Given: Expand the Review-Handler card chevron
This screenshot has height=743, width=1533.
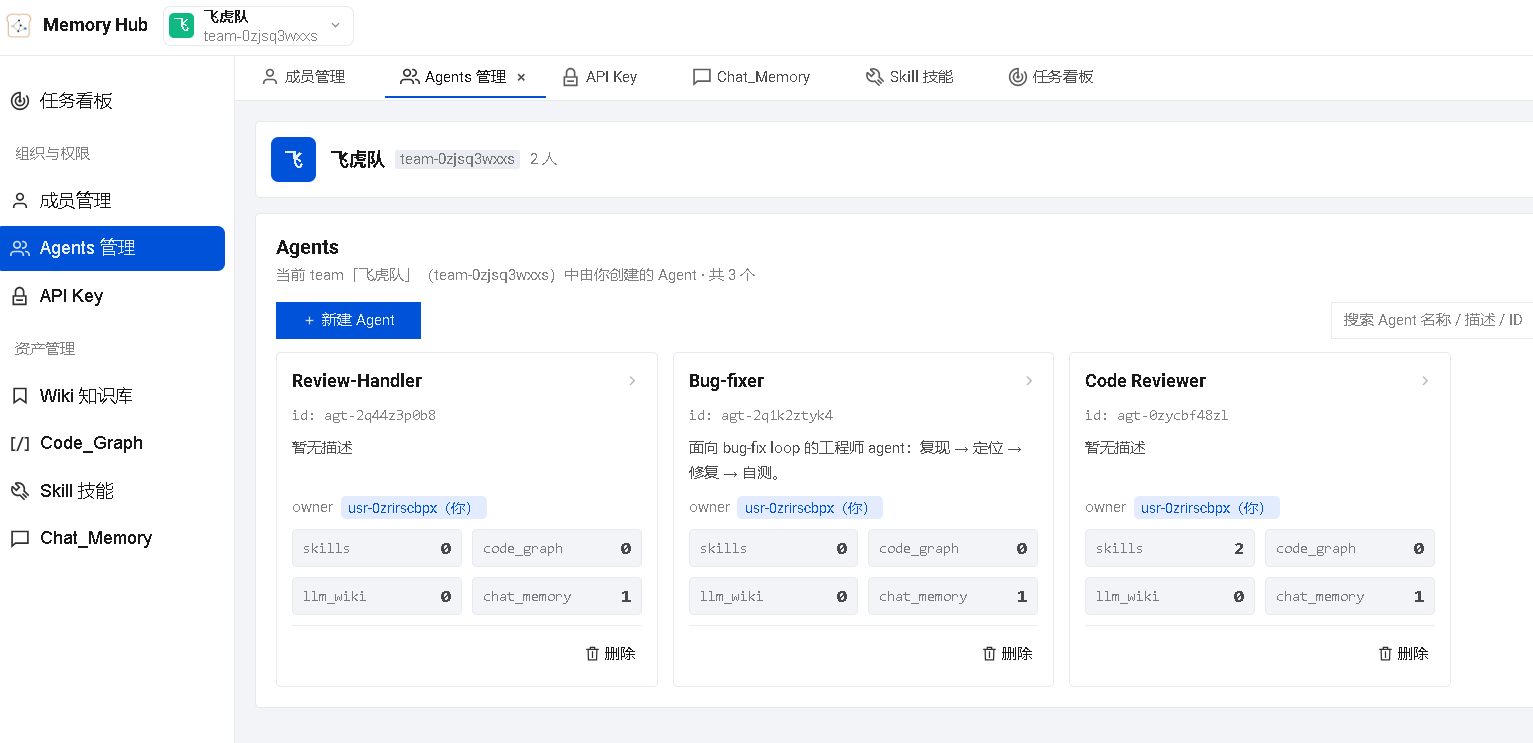Looking at the screenshot, I should [632, 381].
